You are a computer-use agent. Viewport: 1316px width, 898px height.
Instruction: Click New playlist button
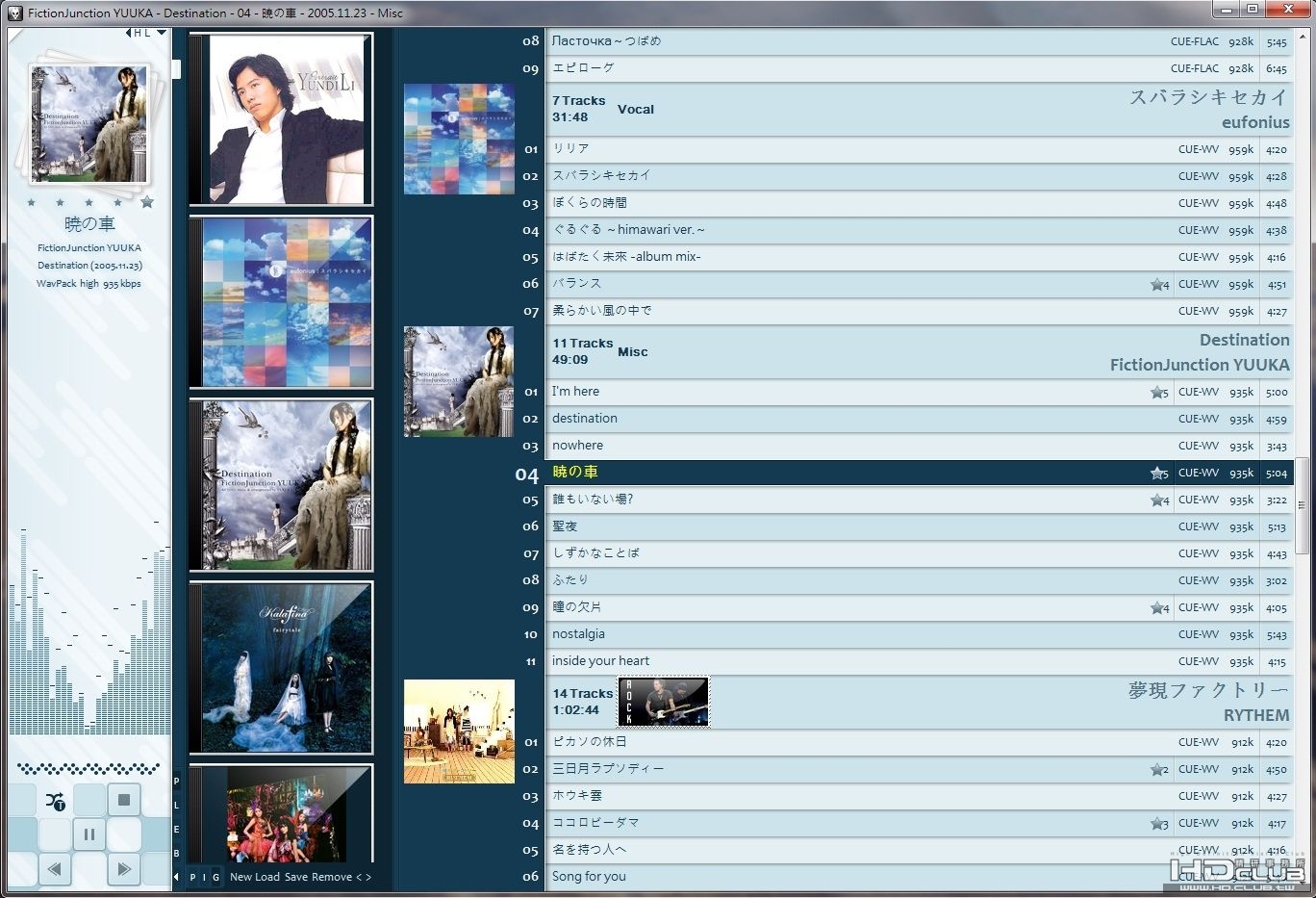pyautogui.click(x=240, y=877)
